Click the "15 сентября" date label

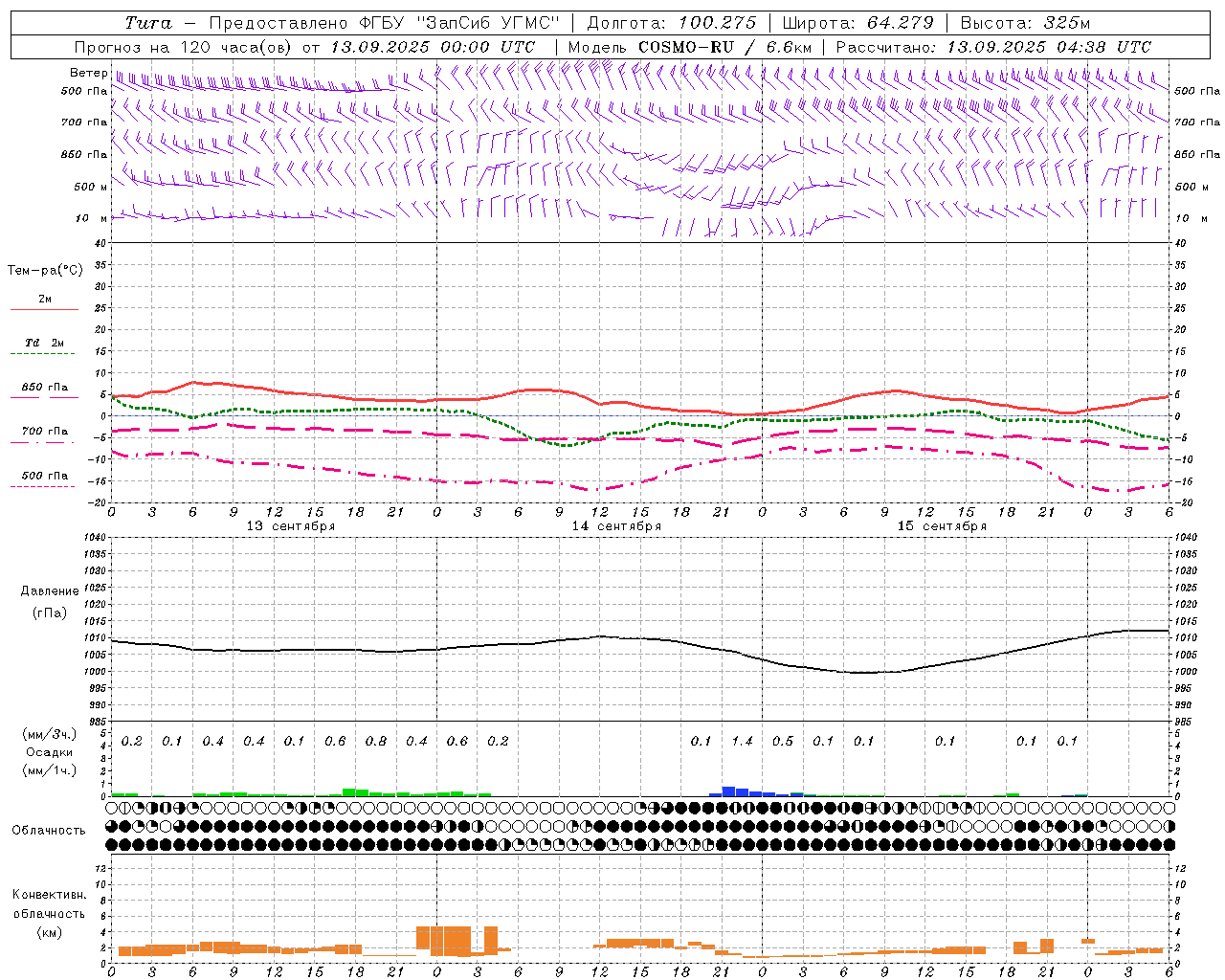(942, 526)
